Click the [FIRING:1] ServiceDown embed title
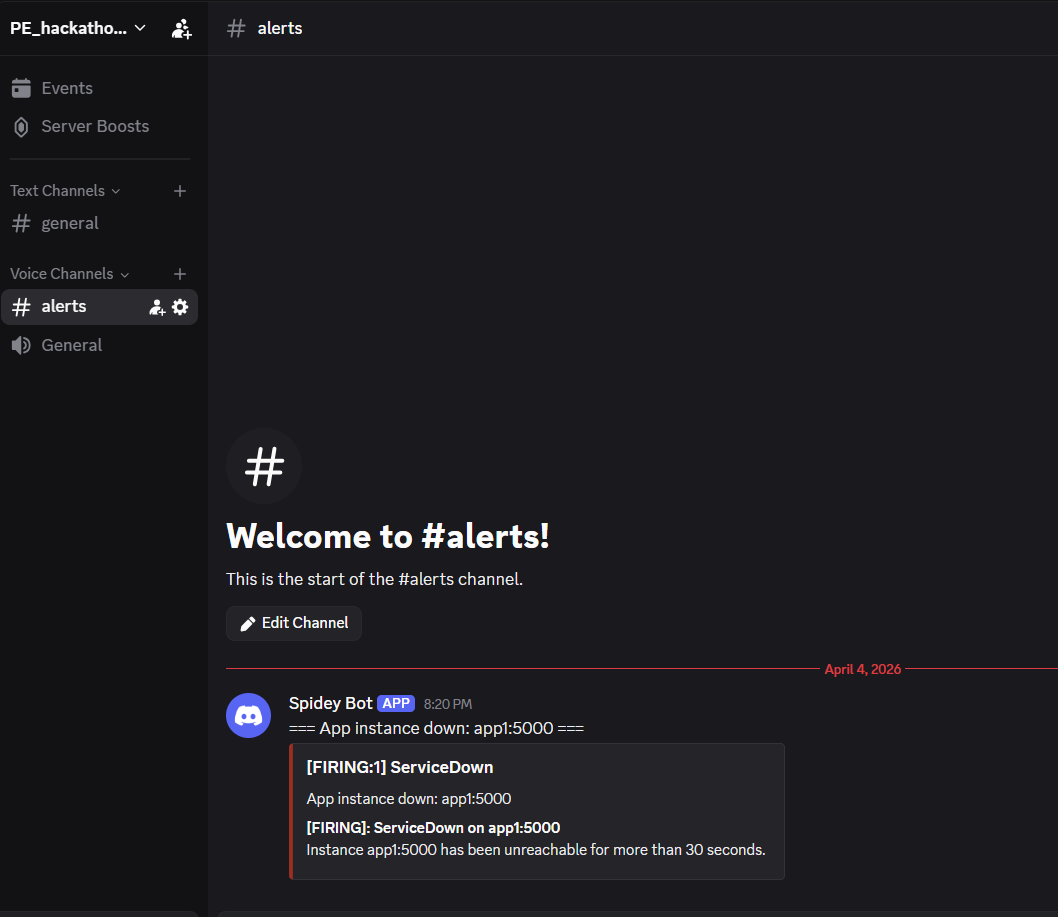 [400, 767]
